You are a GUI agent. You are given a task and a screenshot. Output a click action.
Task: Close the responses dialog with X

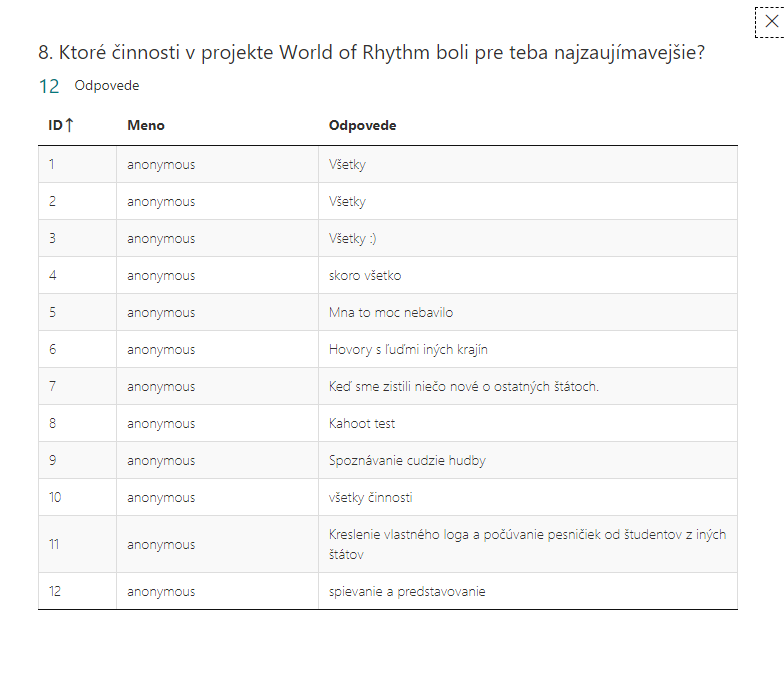(x=772, y=22)
